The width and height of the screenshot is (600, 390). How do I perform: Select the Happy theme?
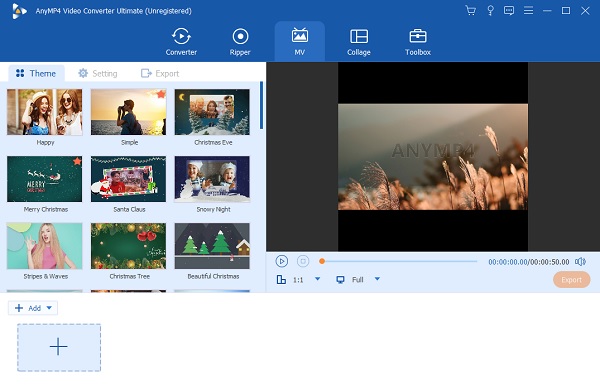pyautogui.click(x=45, y=112)
